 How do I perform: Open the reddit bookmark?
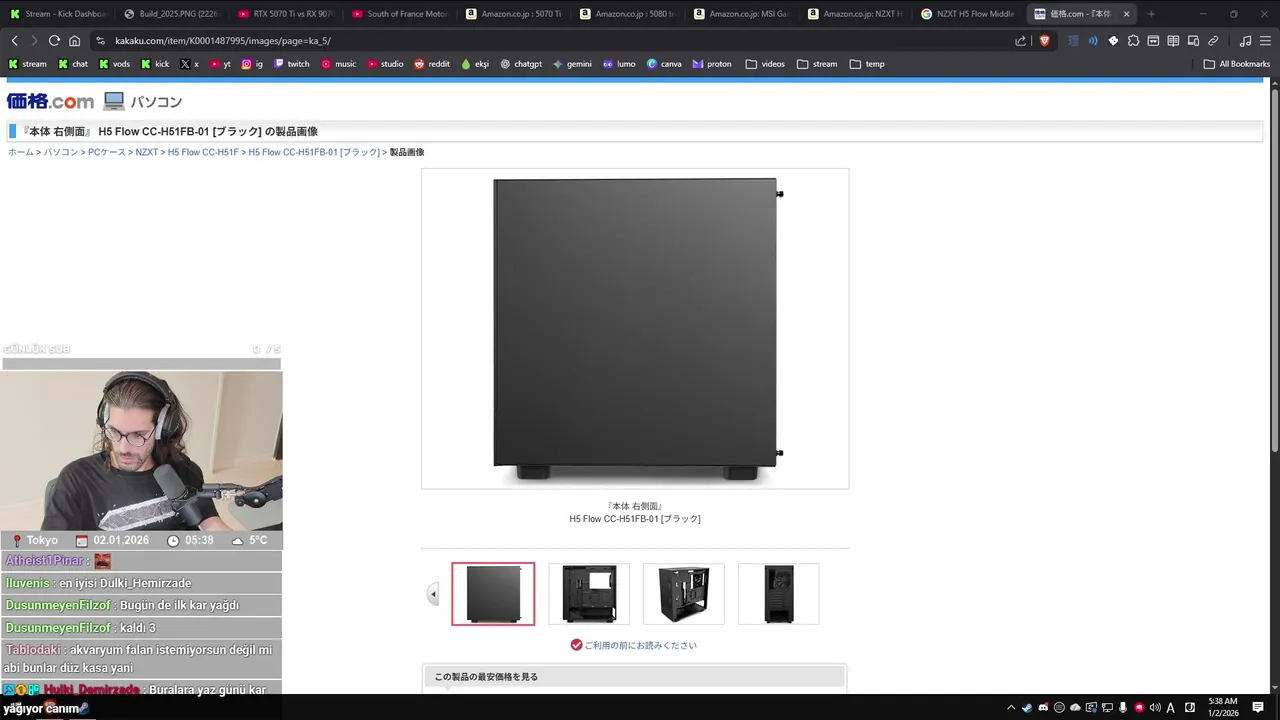click(432, 64)
